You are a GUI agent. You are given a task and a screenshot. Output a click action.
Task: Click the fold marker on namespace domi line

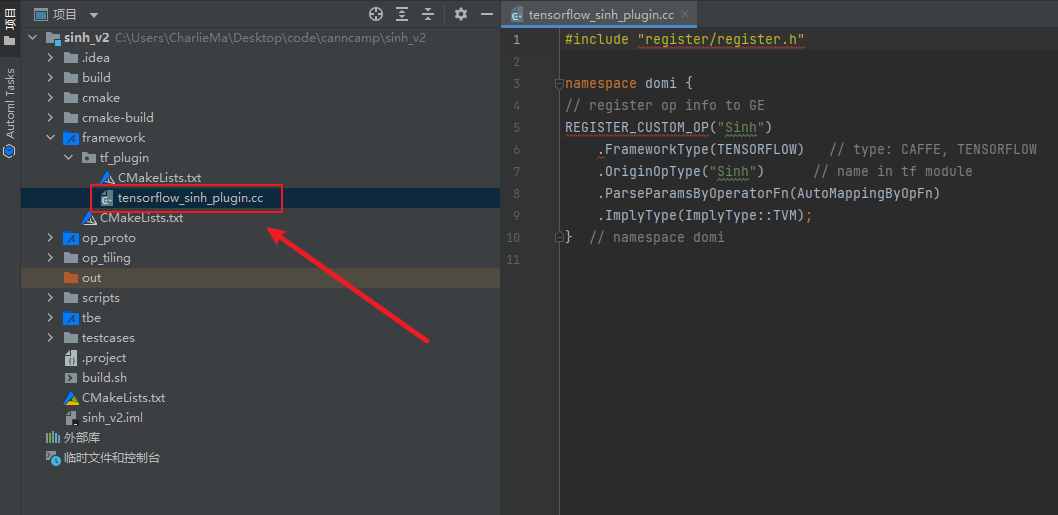(558, 84)
